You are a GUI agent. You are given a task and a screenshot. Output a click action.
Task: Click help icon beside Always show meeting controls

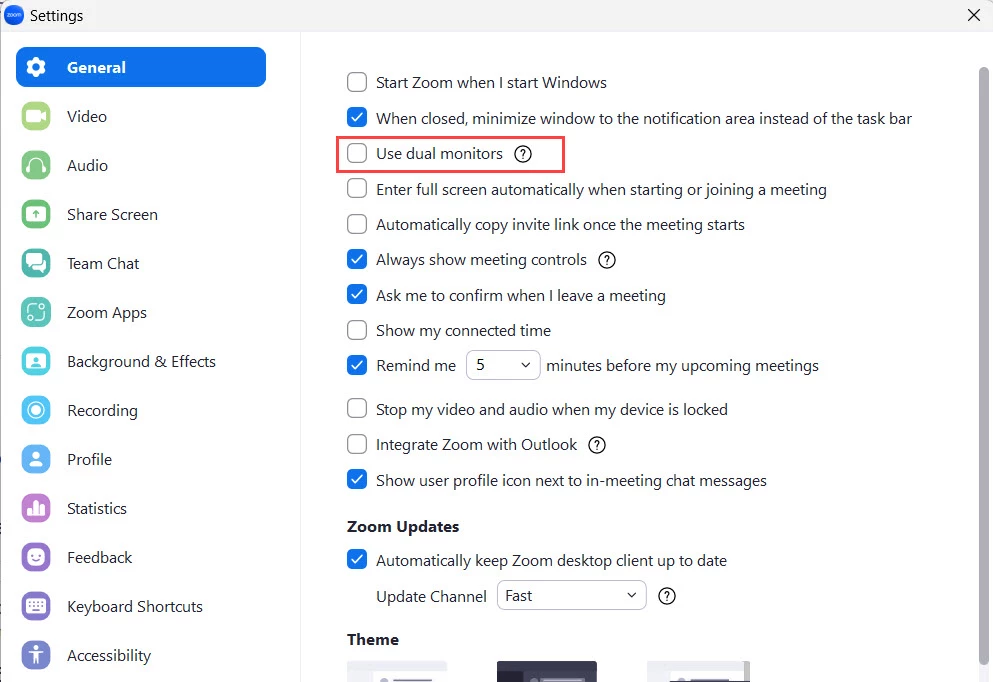[607, 260]
